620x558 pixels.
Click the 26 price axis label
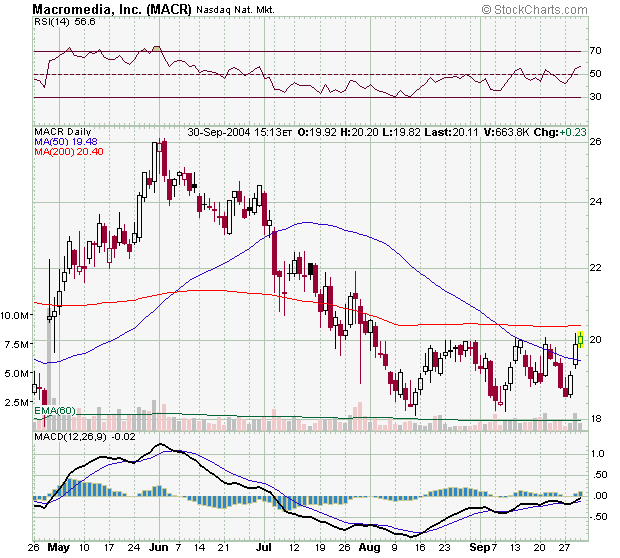point(595,142)
